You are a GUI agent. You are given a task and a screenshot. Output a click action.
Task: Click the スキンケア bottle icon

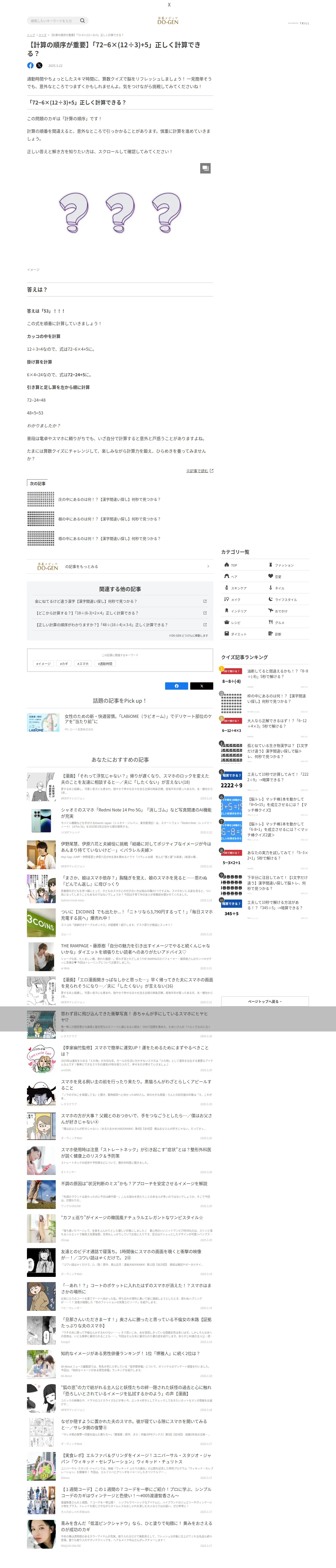[227, 588]
